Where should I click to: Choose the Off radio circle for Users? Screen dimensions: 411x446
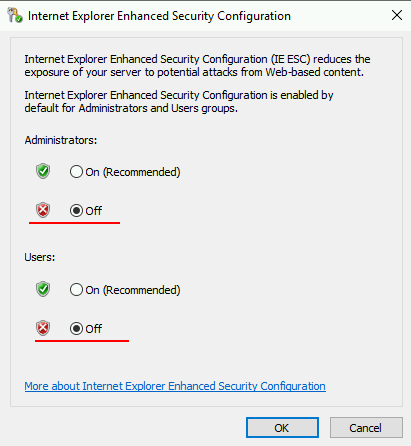[76, 329]
